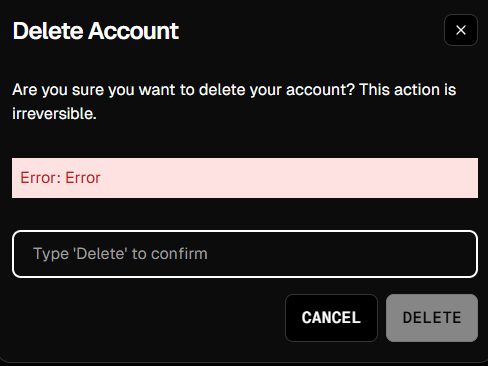Select the confirmation text input box
Viewport: 488px width, 366px height.
tap(245, 254)
